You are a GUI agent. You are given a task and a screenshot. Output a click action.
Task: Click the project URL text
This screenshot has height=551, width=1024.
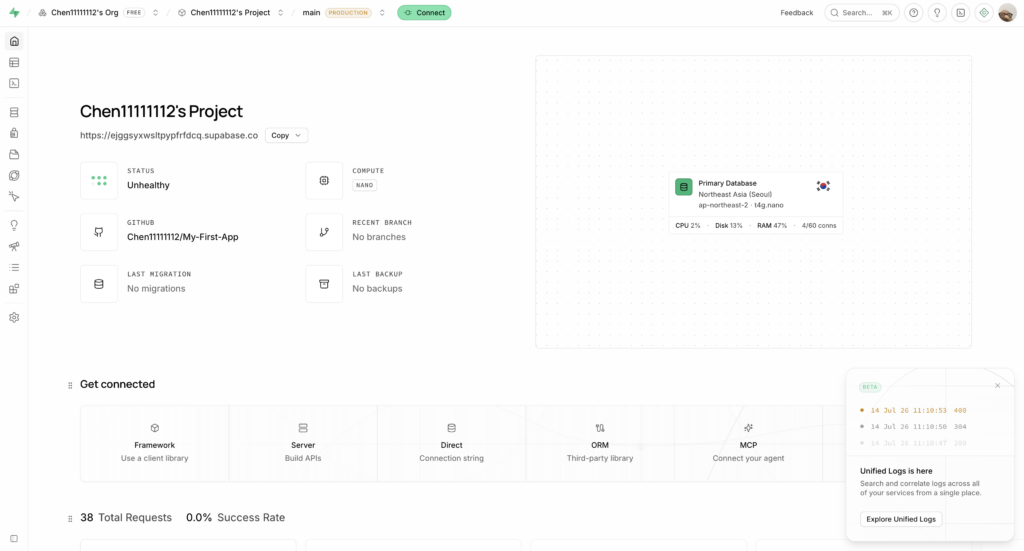coord(169,135)
